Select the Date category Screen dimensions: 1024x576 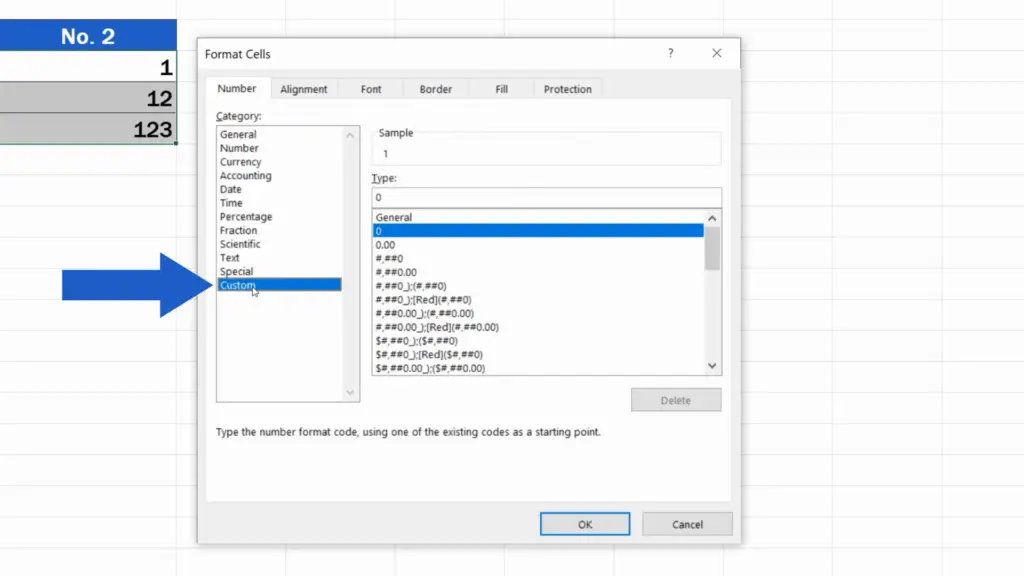pos(231,189)
